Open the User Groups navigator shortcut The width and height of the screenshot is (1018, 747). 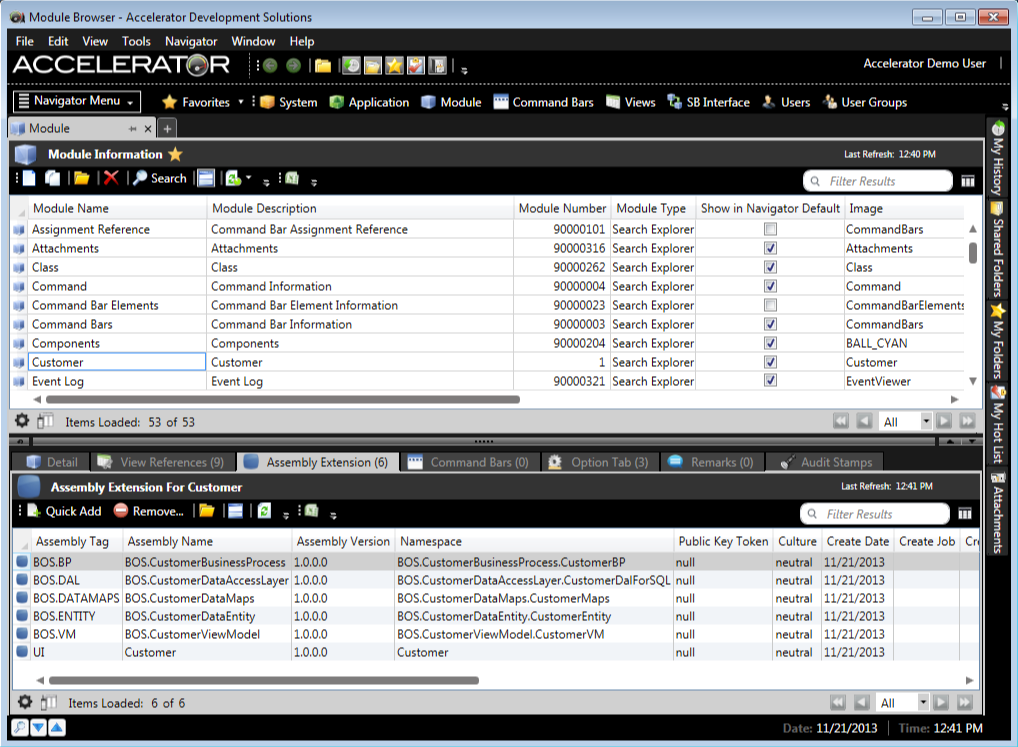[x=865, y=102]
